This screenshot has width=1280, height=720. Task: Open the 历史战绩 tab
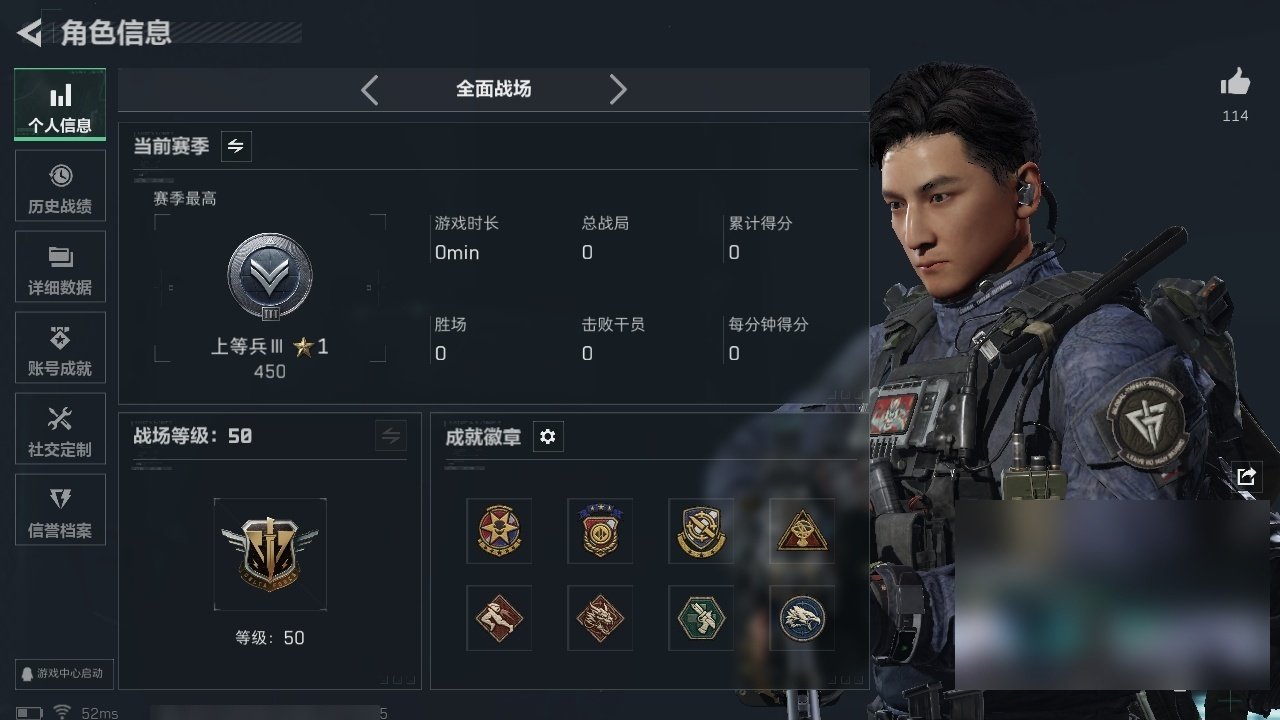60,186
